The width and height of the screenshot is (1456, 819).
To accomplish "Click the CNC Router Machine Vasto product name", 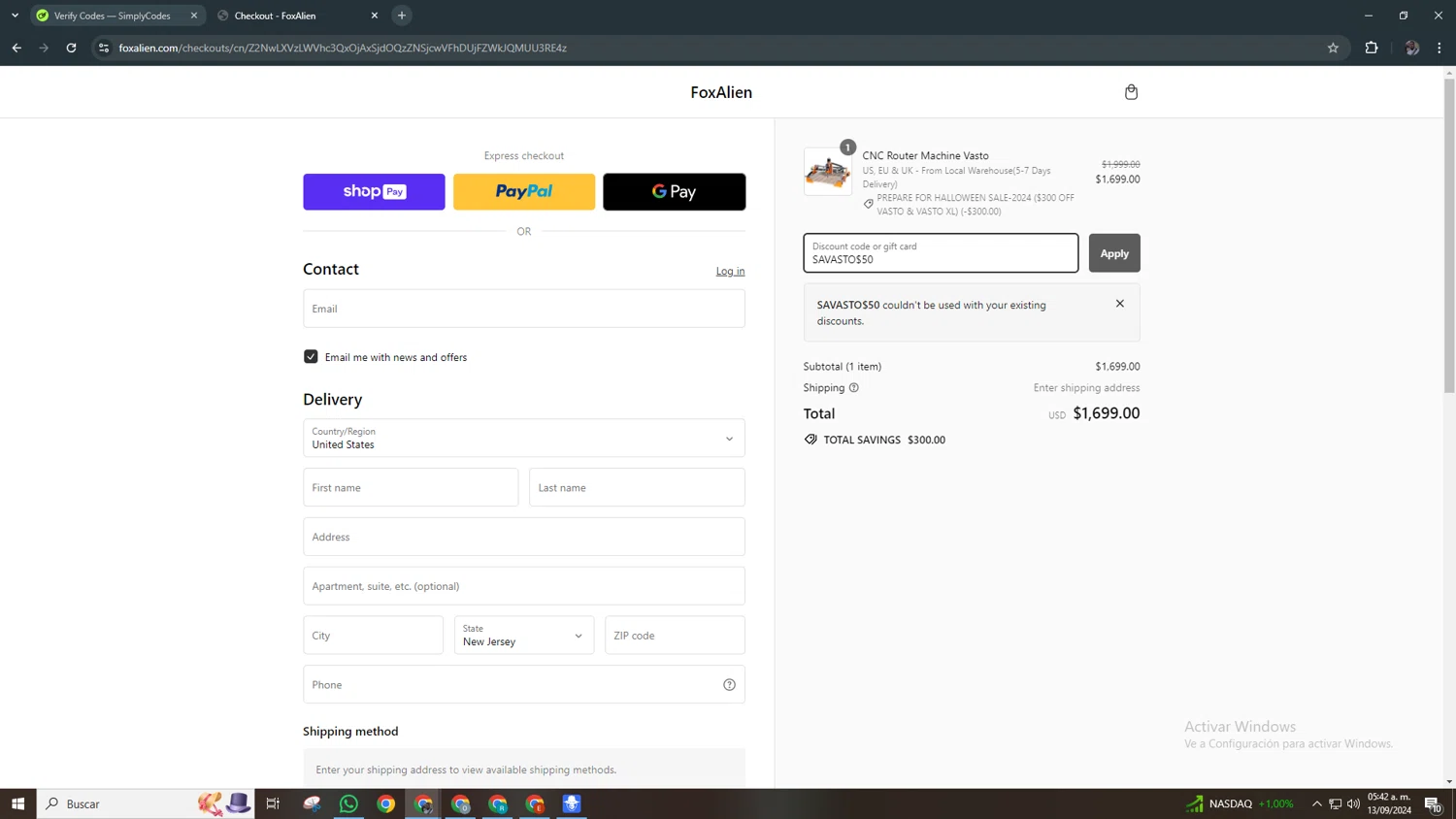I will click(x=925, y=155).
